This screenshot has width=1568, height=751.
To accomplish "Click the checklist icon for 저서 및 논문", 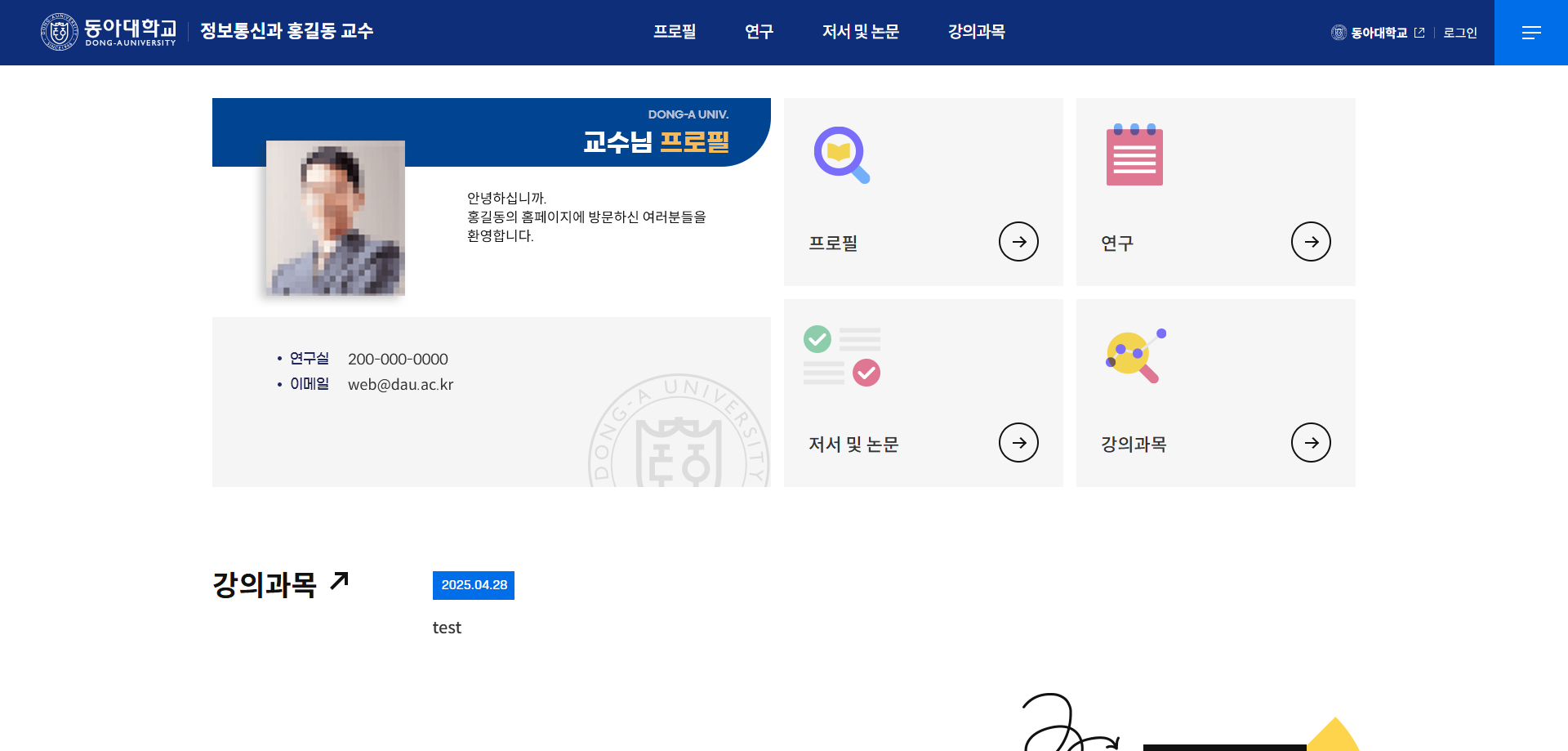I will 841,355.
